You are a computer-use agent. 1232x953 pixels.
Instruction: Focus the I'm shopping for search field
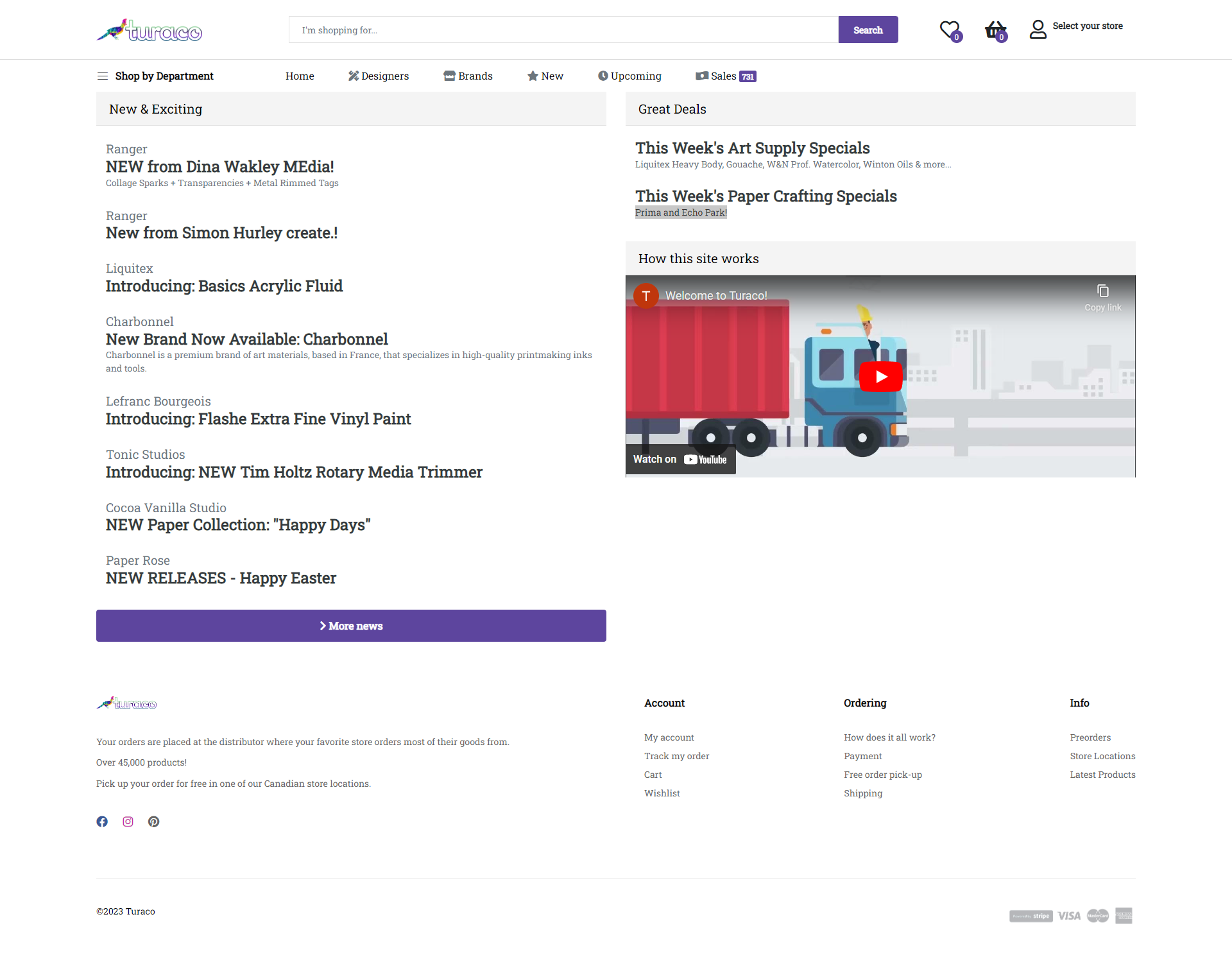click(563, 30)
